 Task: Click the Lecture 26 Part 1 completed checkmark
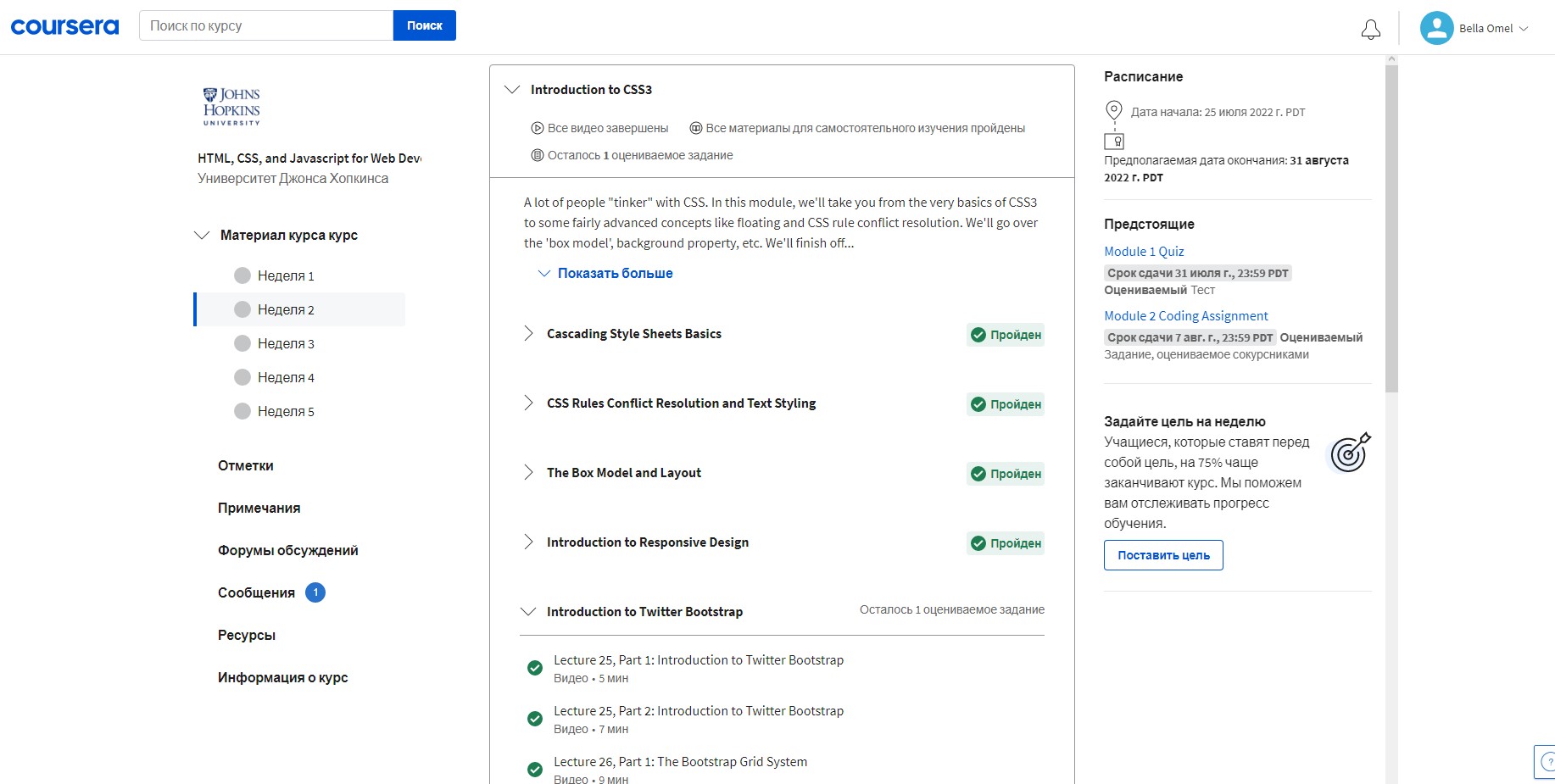[x=535, y=770]
